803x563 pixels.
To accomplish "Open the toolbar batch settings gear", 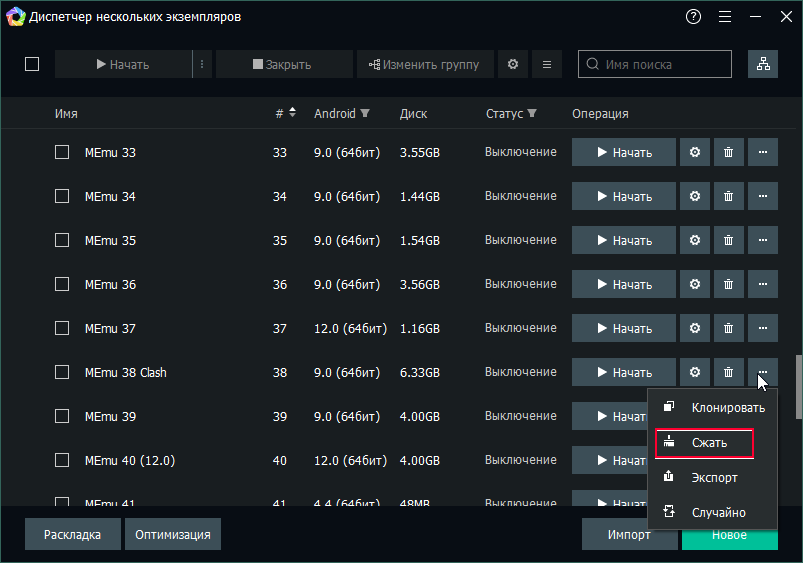I will click(x=513, y=64).
